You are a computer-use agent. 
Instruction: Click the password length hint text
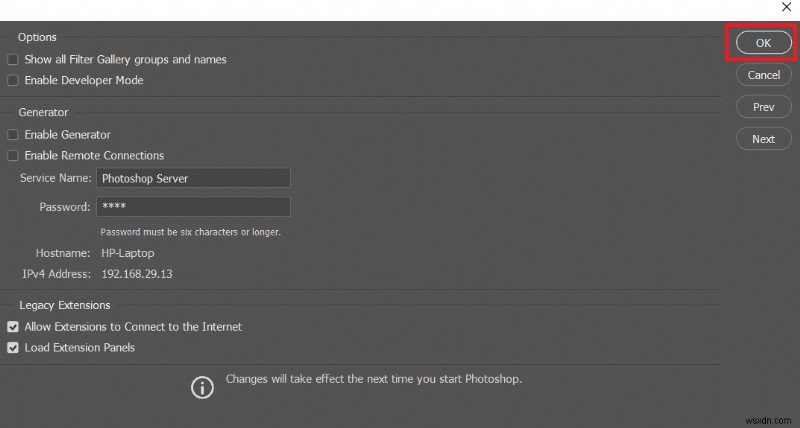(191, 232)
